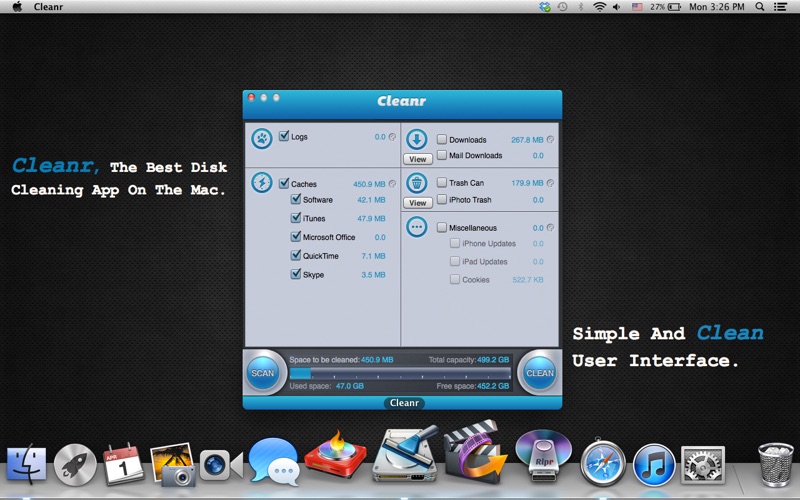This screenshot has height=500, width=800.
Task: Click the Downloads arrow icon
Action: pyautogui.click(x=417, y=139)
